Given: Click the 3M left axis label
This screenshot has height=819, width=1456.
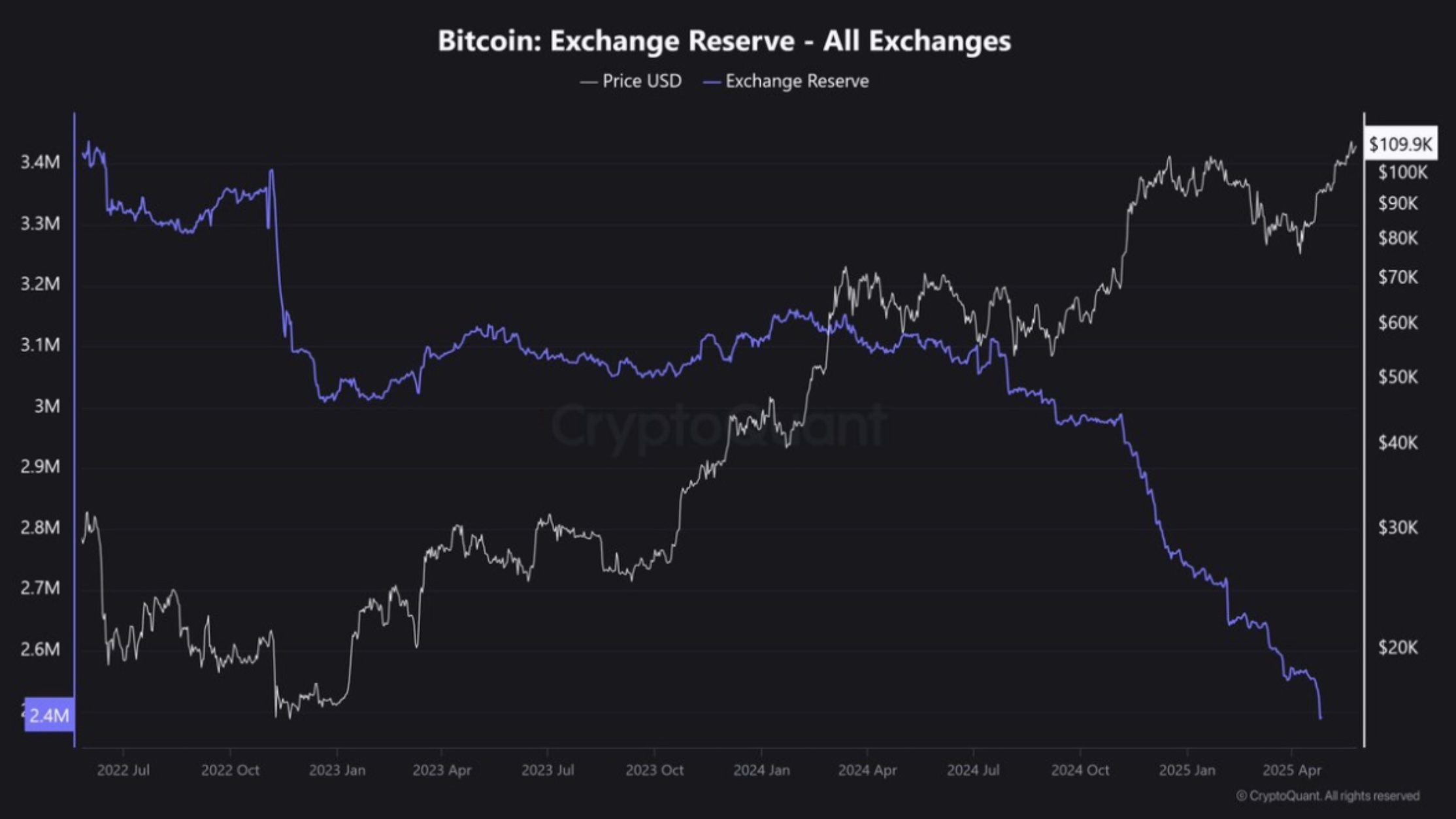Looking at the screenshot, I should tap(46, 406).
